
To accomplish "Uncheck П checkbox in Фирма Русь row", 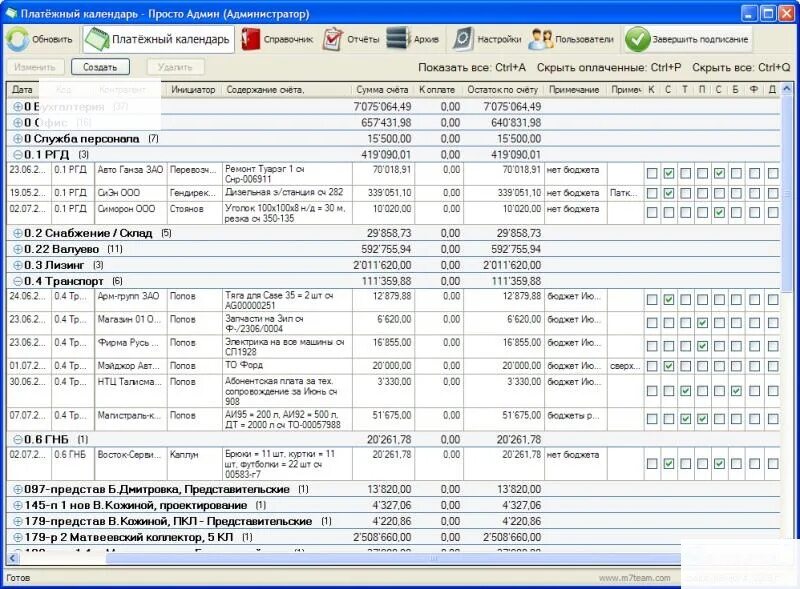I will click(x=703, y=346).
